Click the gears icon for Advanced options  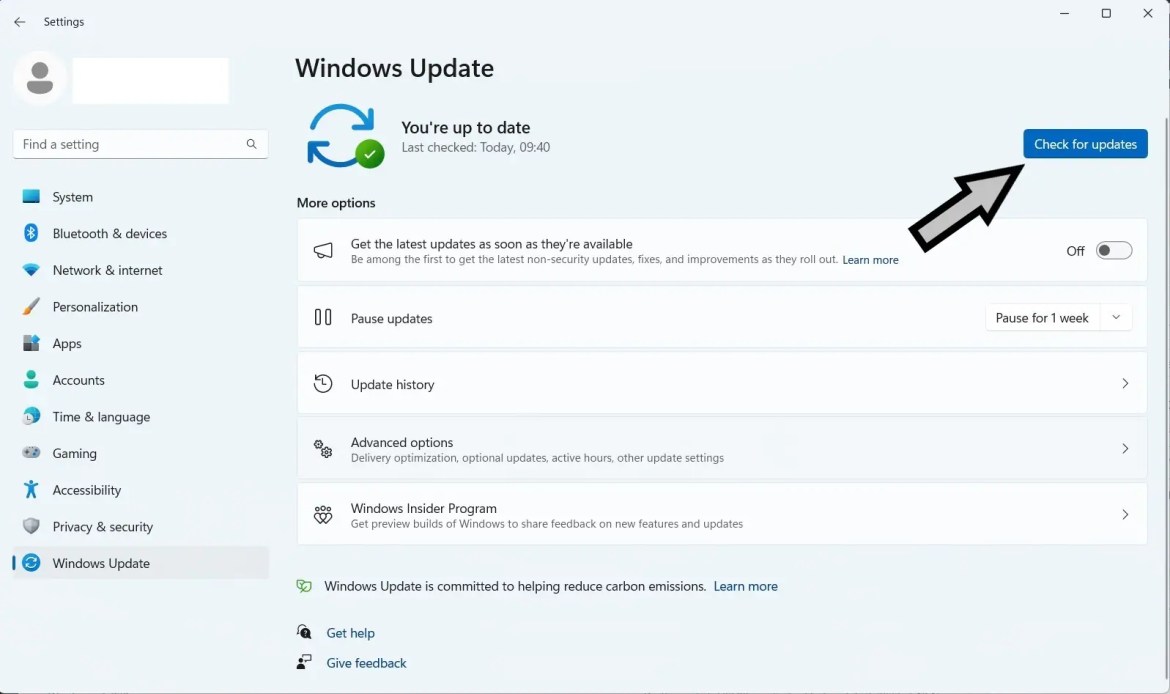[x=322, y=448]
